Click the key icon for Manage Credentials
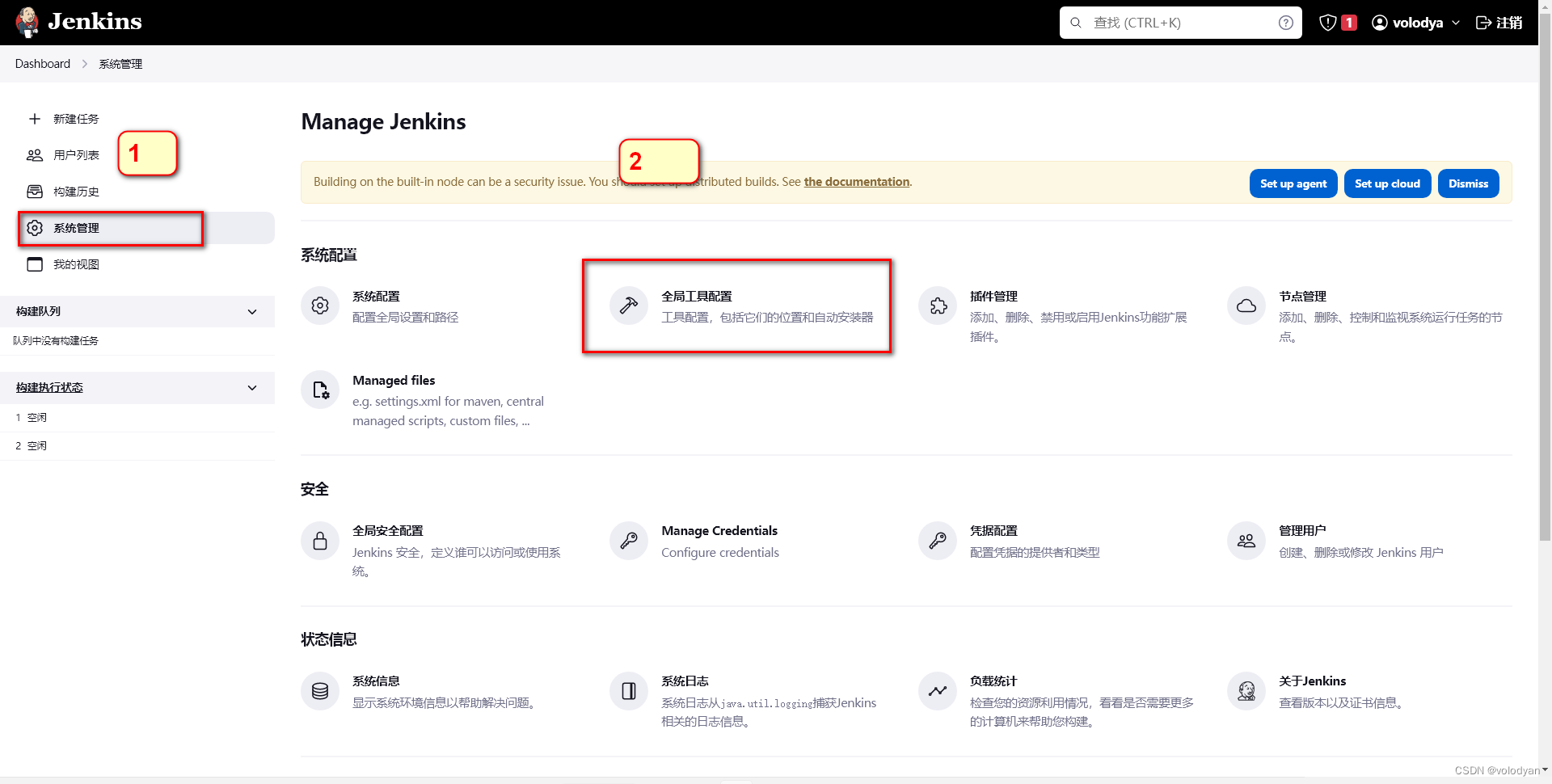The height and width of the screenshot is (784, 1552). click(x=629, y=540)
